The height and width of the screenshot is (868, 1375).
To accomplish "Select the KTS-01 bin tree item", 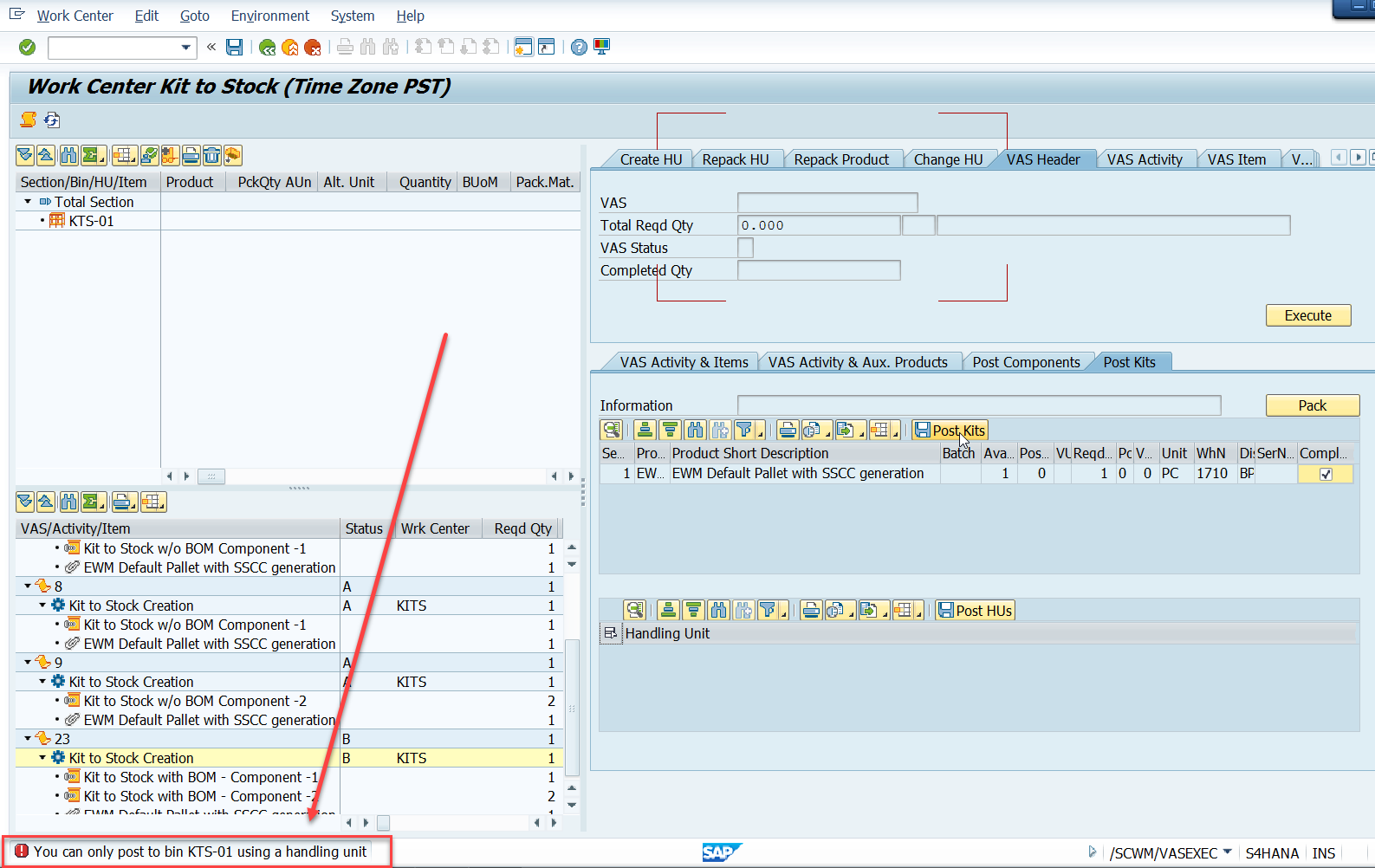I will 92,221.
